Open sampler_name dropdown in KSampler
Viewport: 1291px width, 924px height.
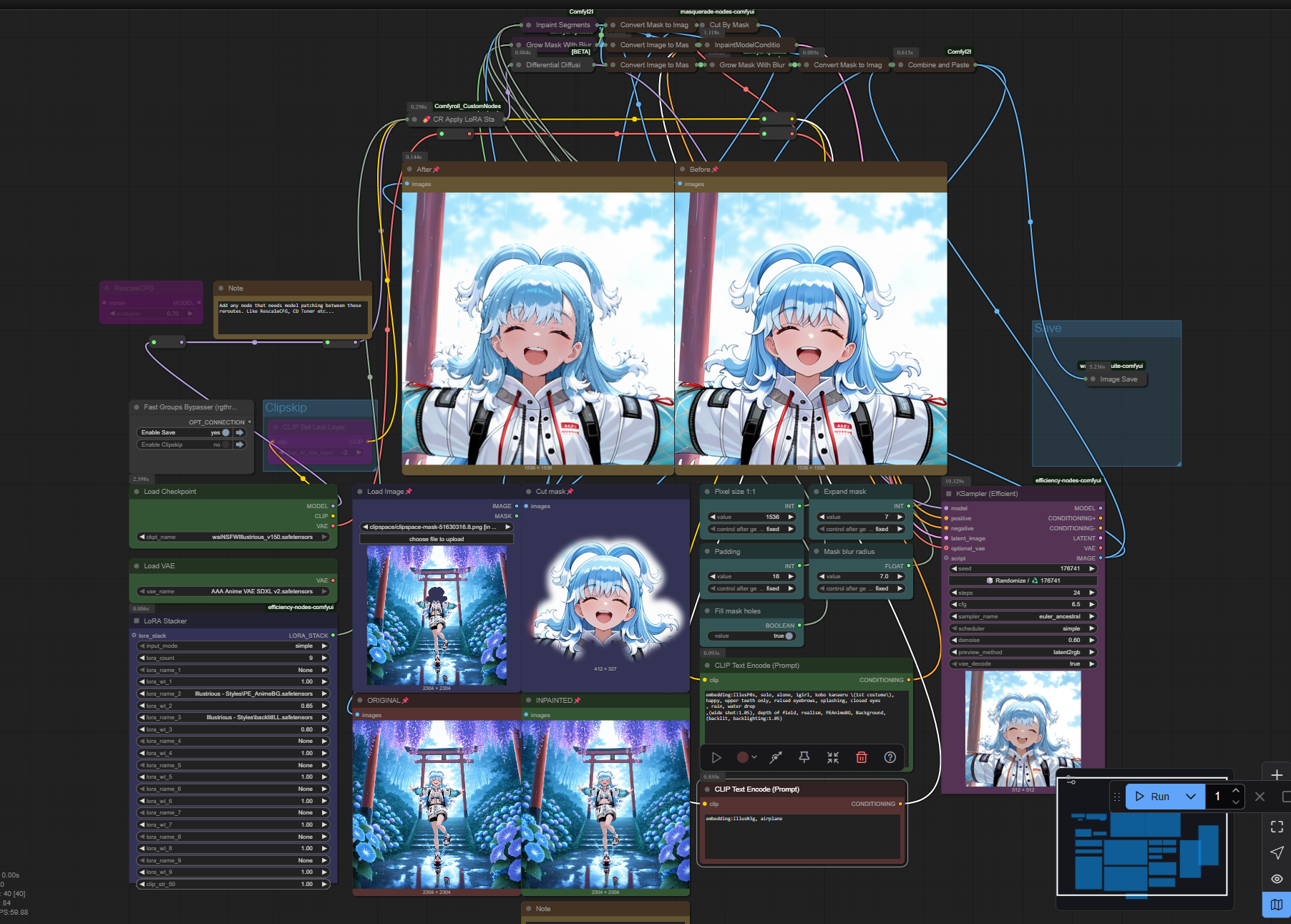tap(1023, 616)
